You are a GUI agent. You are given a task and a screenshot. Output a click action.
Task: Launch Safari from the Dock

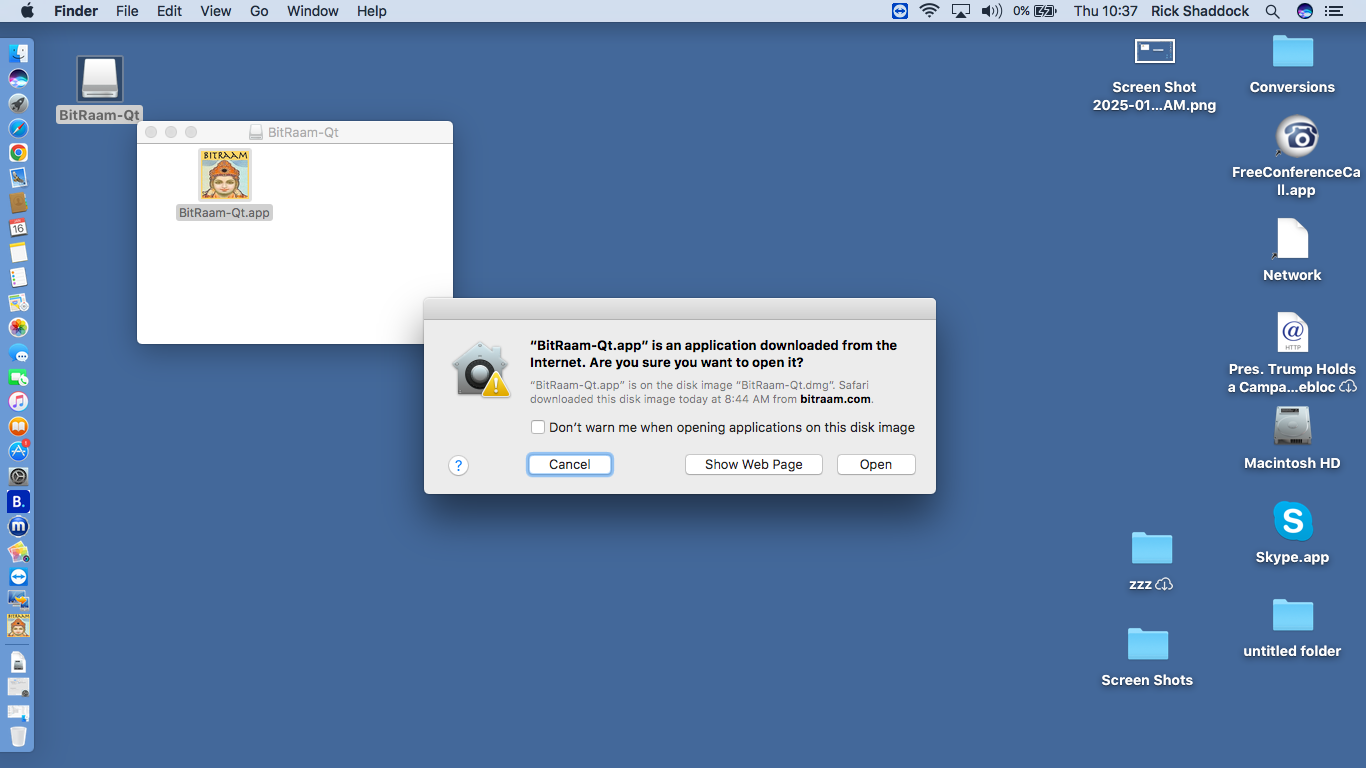(x=18, y=128)
